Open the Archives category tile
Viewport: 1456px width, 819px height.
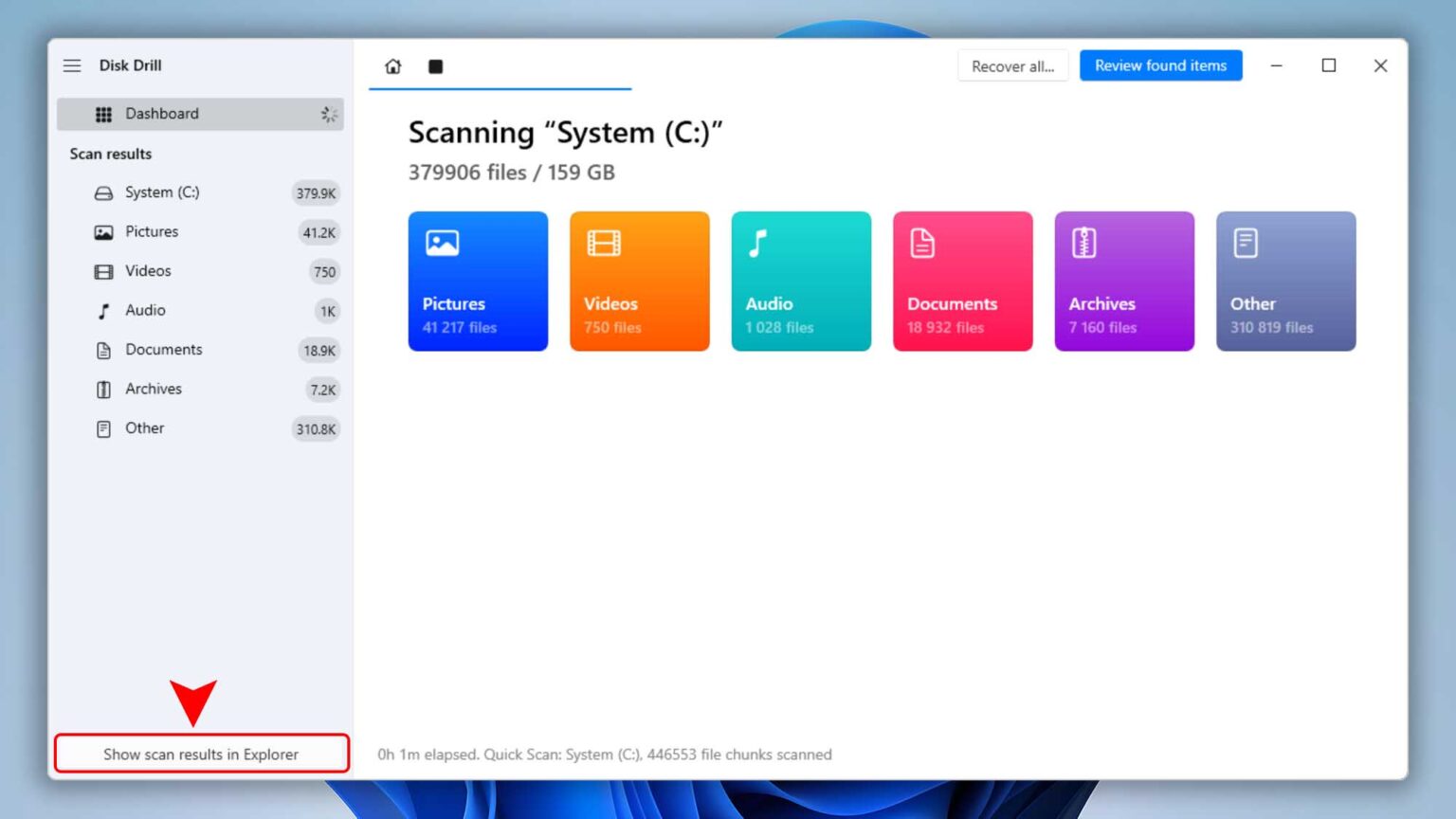click(1124, 281)
